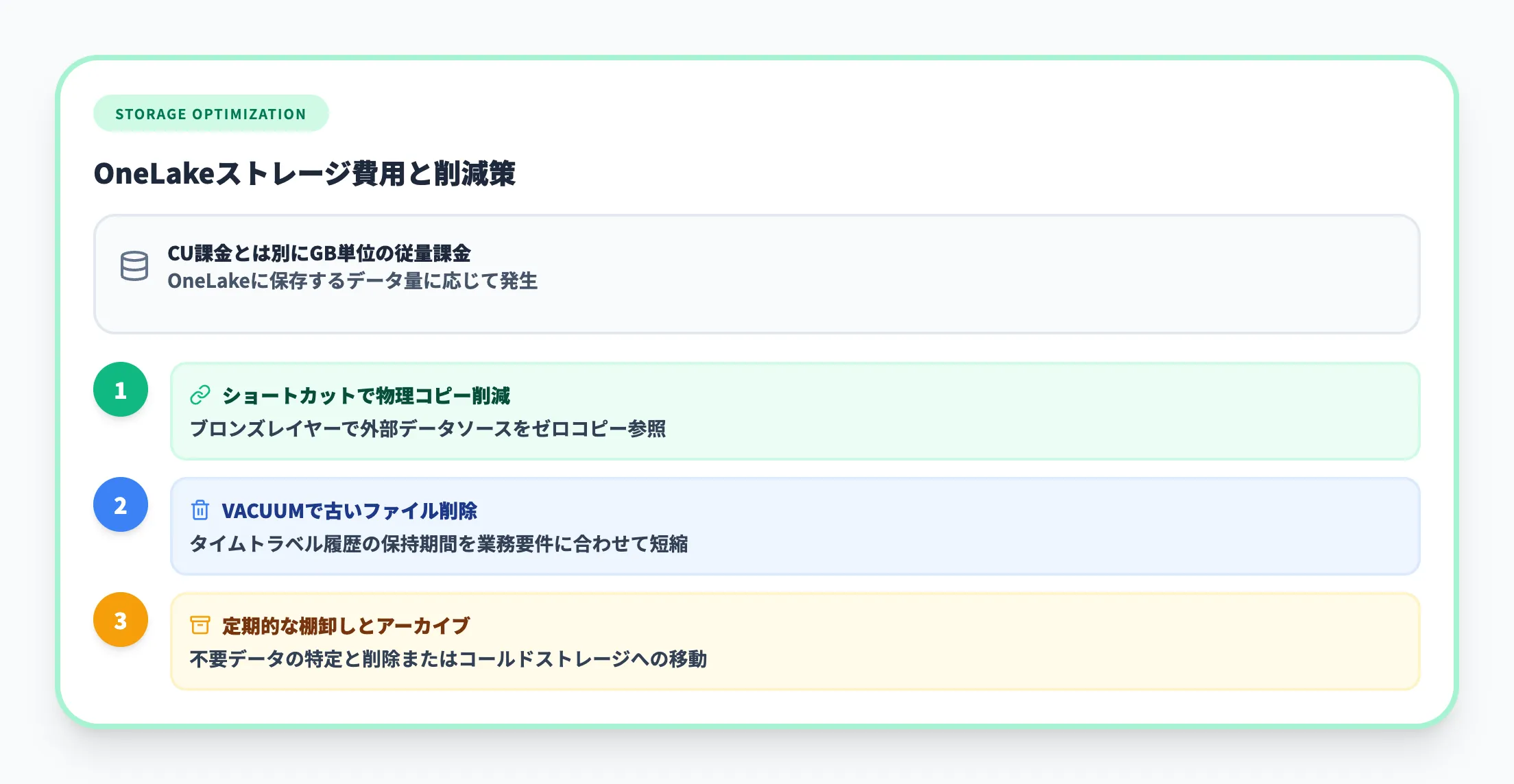Viewport: 1514px width, 784px height.
Task: Collapse the 定期的な棚卸しとアーカイブ section
Action: [x=346, y=625]
